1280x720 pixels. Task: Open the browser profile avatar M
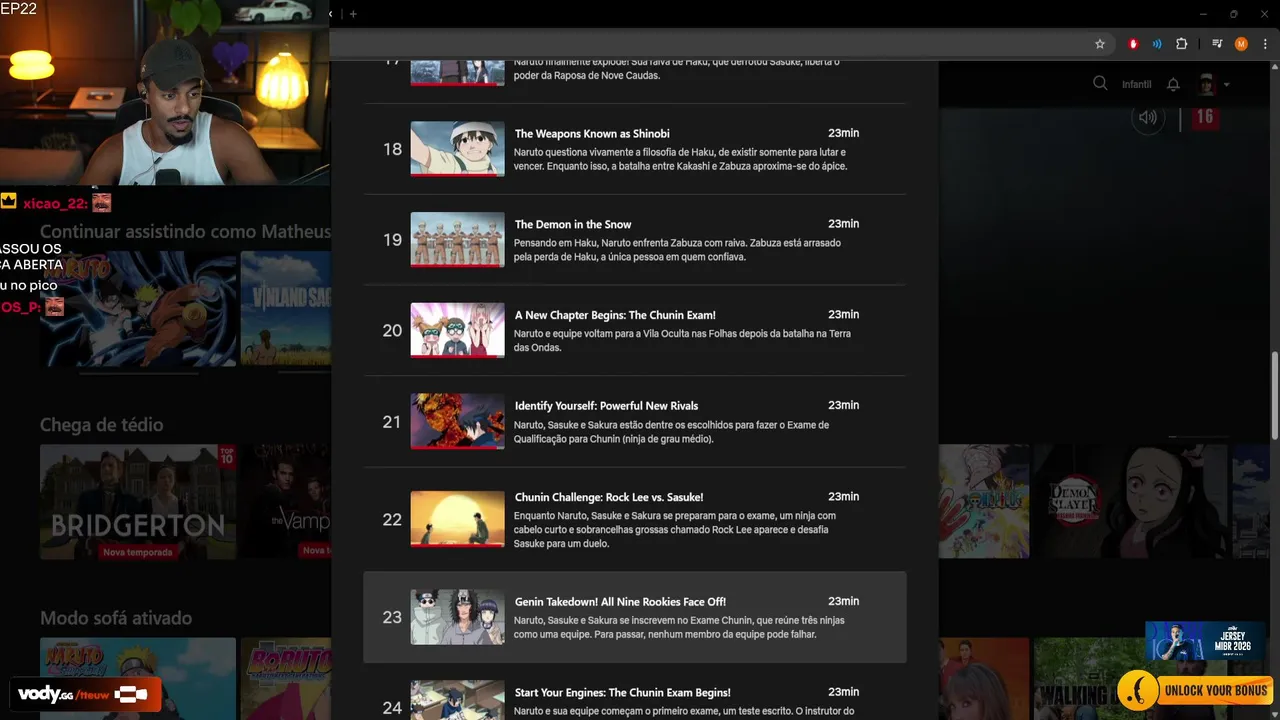coord(1241,44)
